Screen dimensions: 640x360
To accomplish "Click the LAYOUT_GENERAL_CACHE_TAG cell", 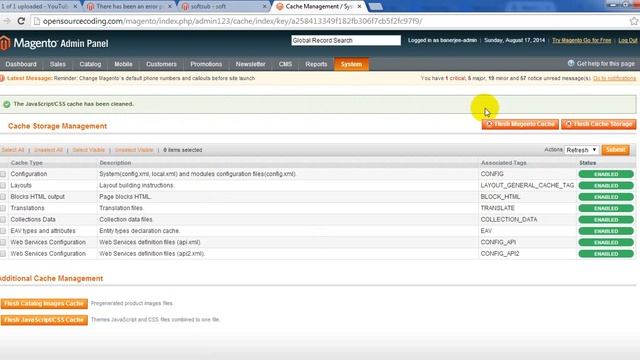I will tap(527, 185).
